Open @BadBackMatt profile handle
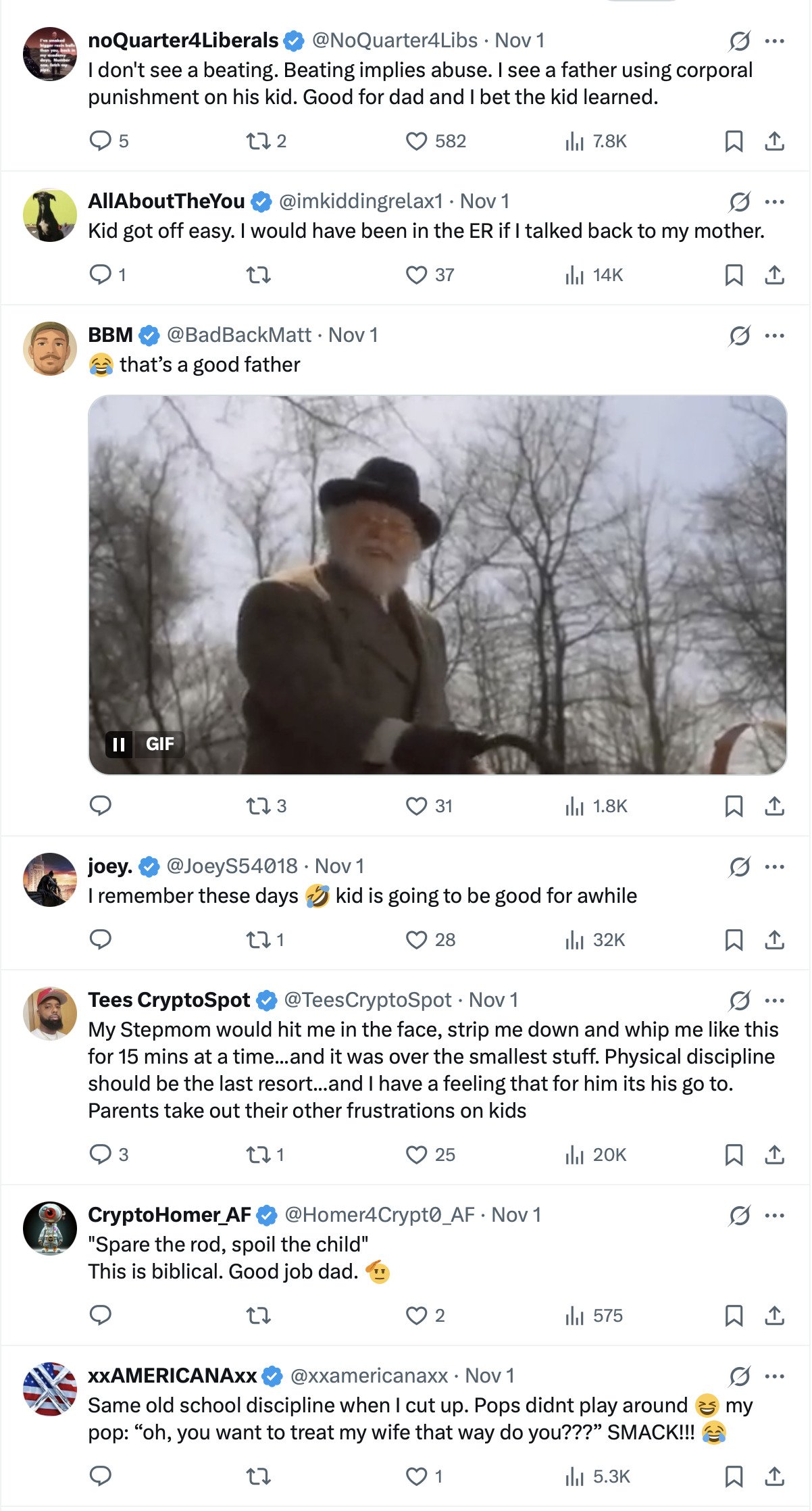The image size is (812, 1511). tap(238, 335)
